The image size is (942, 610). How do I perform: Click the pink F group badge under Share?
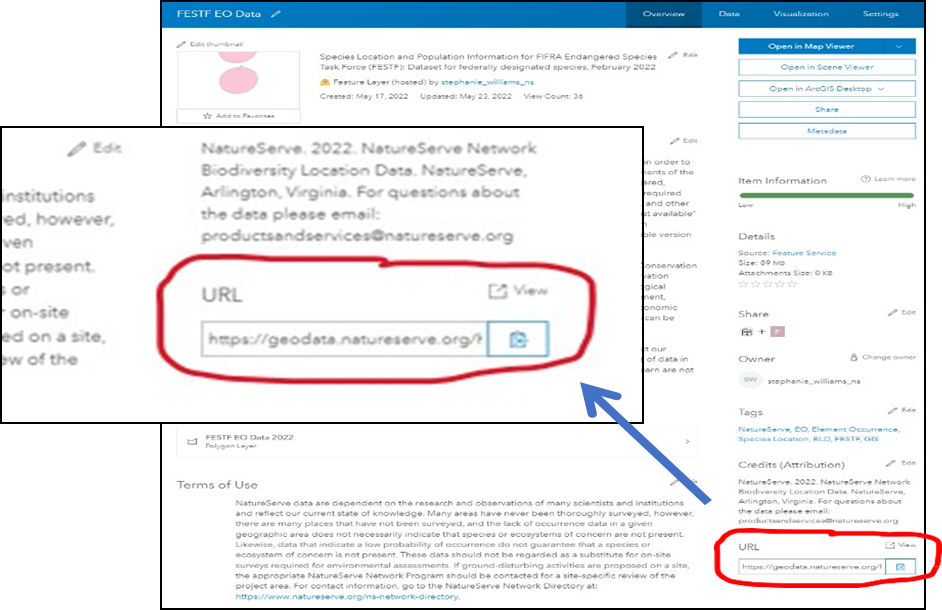pyautogui.click(x=777, y=332)
